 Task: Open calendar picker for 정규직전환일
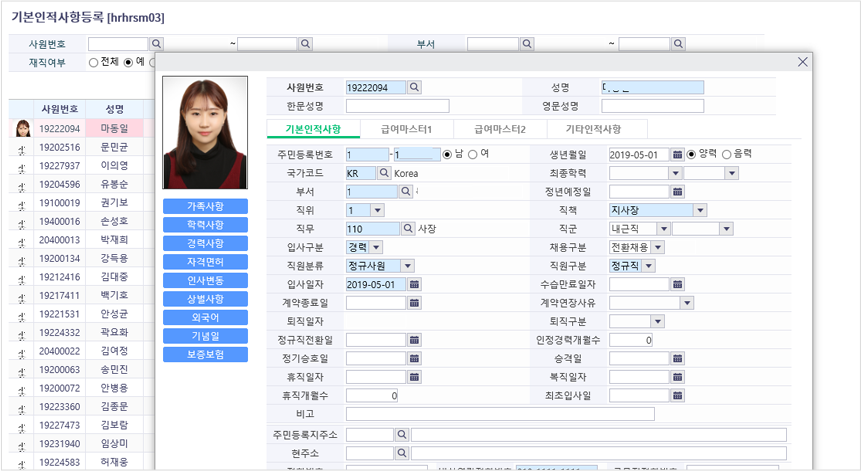[x=415, y=340]
